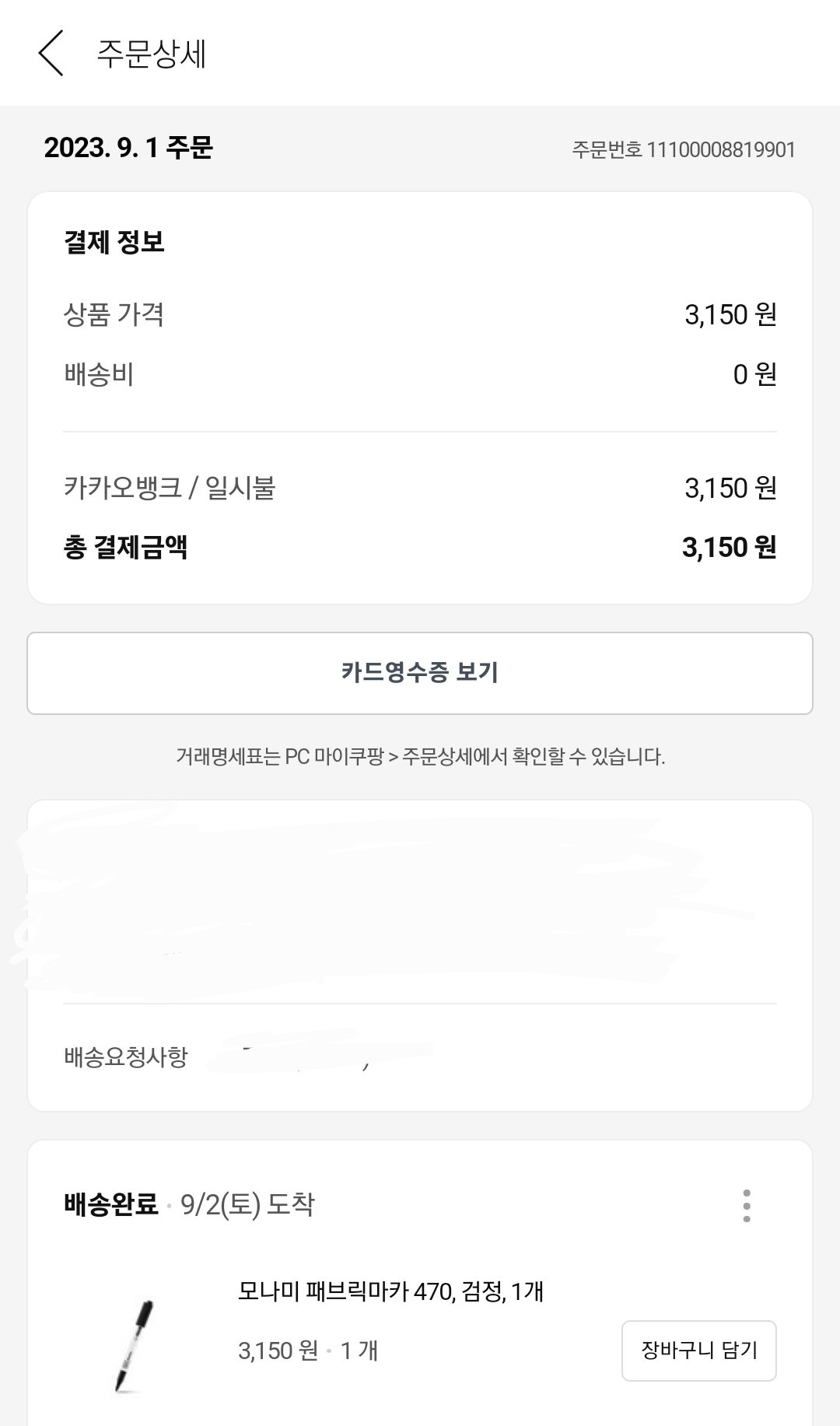
Task: Tap the 주문상세 page title
Action: (151, 54)
